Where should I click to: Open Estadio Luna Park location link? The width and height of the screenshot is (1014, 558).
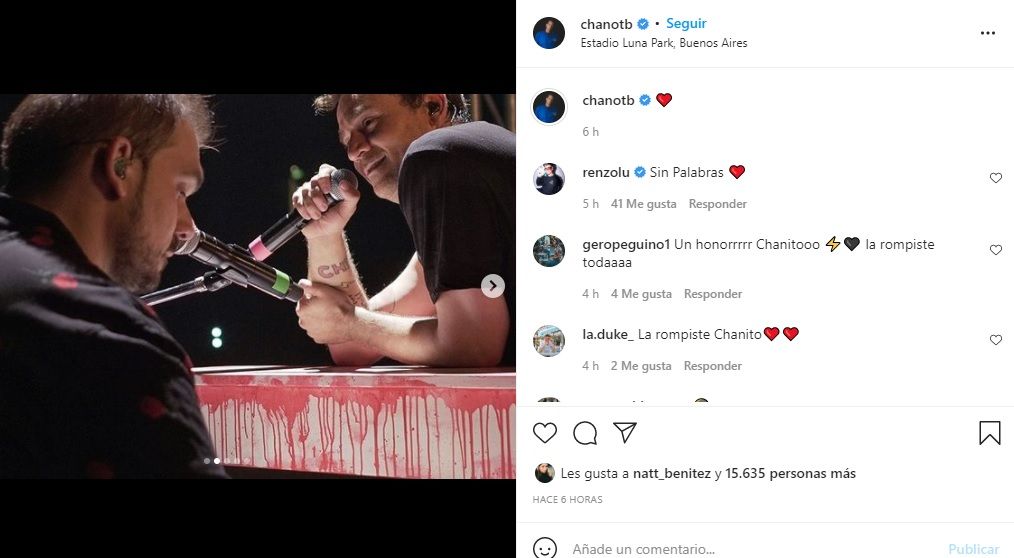pos(663,43)
